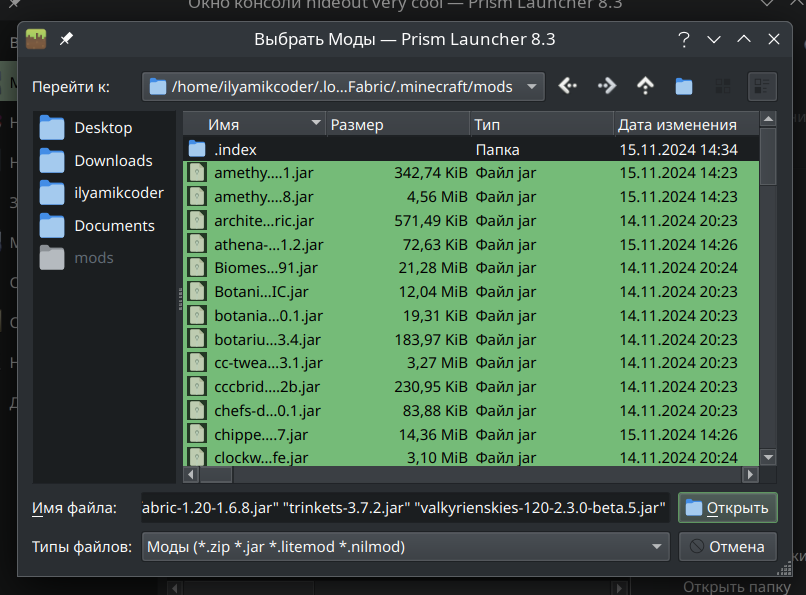
Task: Select the Documents sidebar entry
Action: [x=113, y=226]
